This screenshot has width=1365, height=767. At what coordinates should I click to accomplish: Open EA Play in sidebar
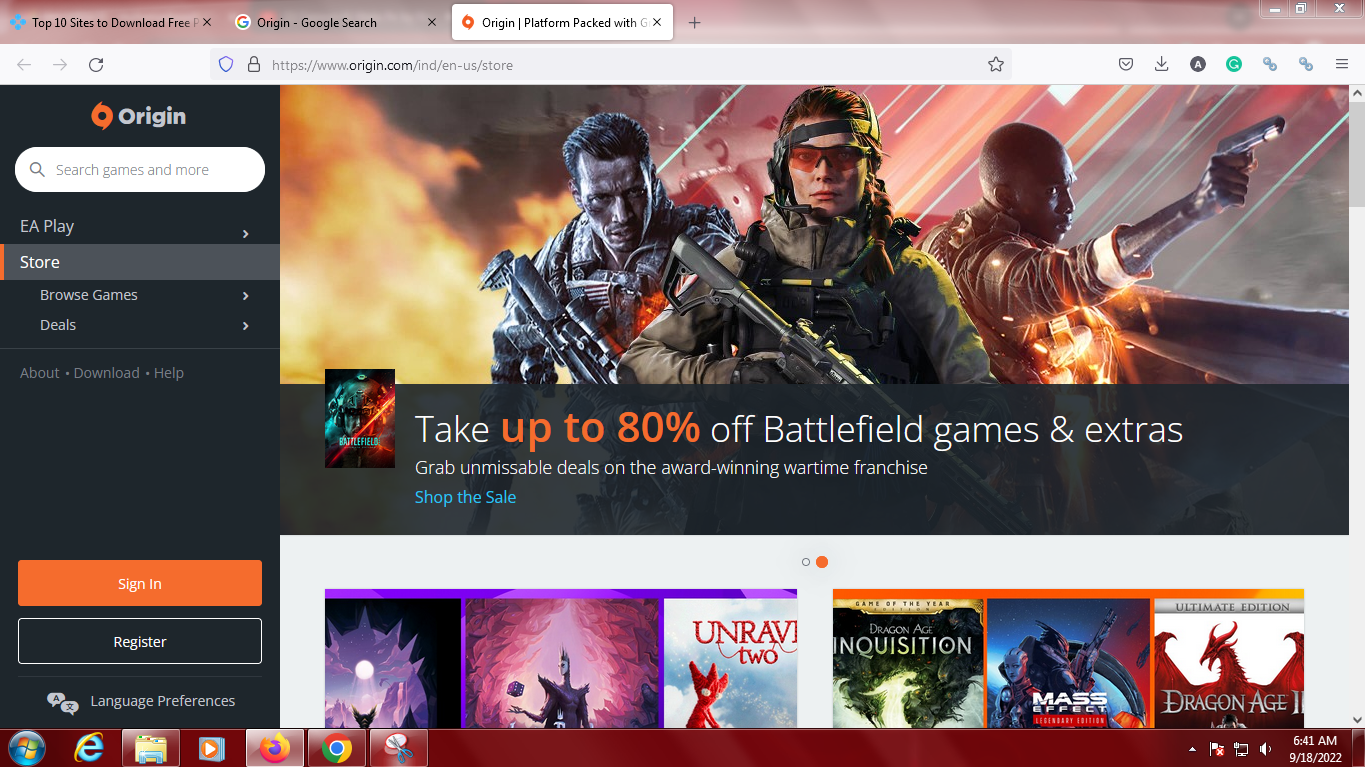[x=140, y=227]
